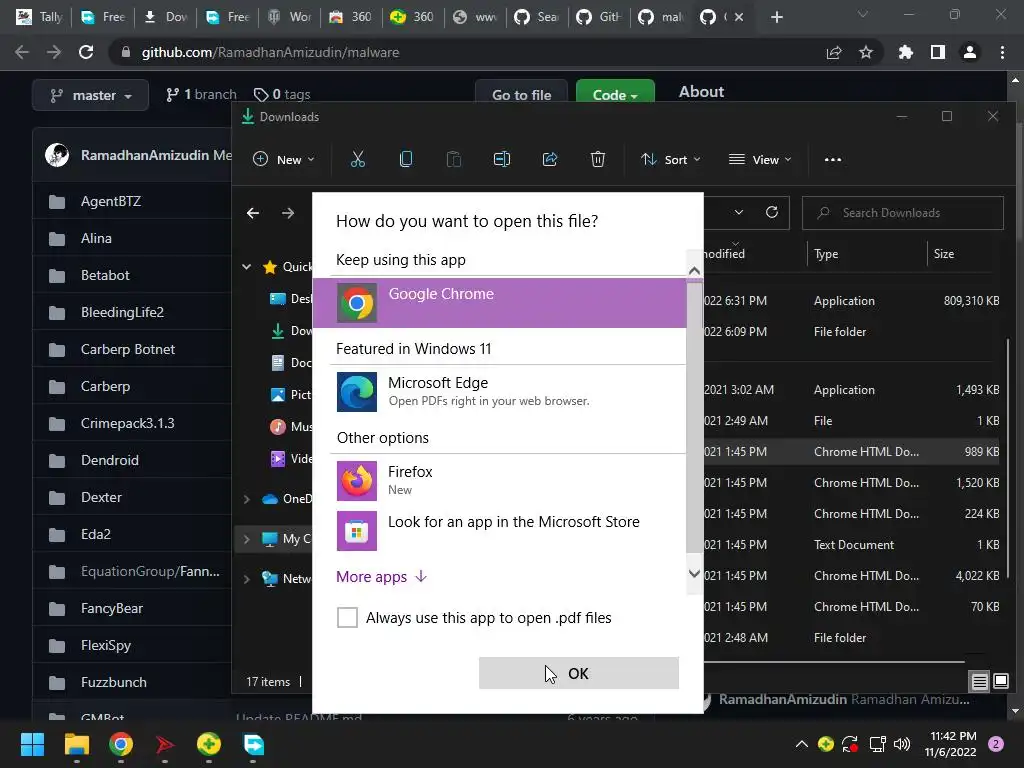
Task: Click the Paste icon in Downloads toolbar
Action: coord(454,159)
